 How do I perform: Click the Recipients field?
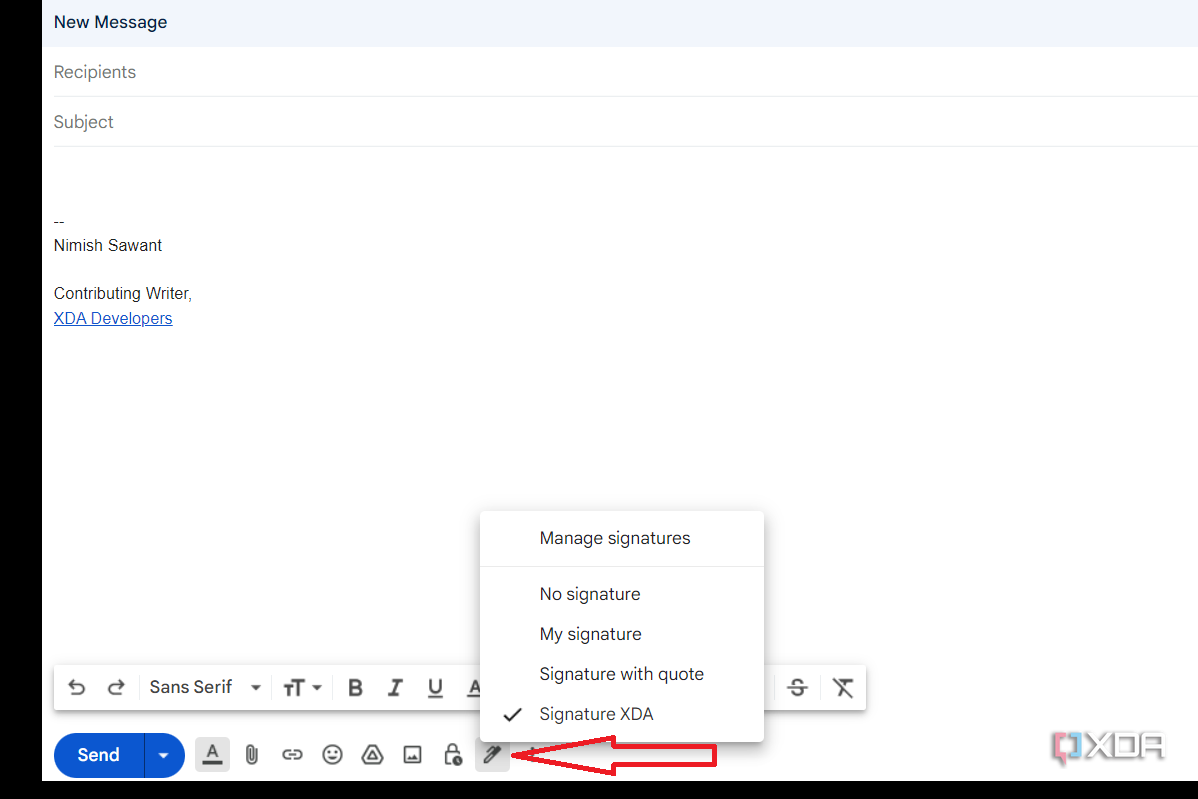[x=625, y=72]
